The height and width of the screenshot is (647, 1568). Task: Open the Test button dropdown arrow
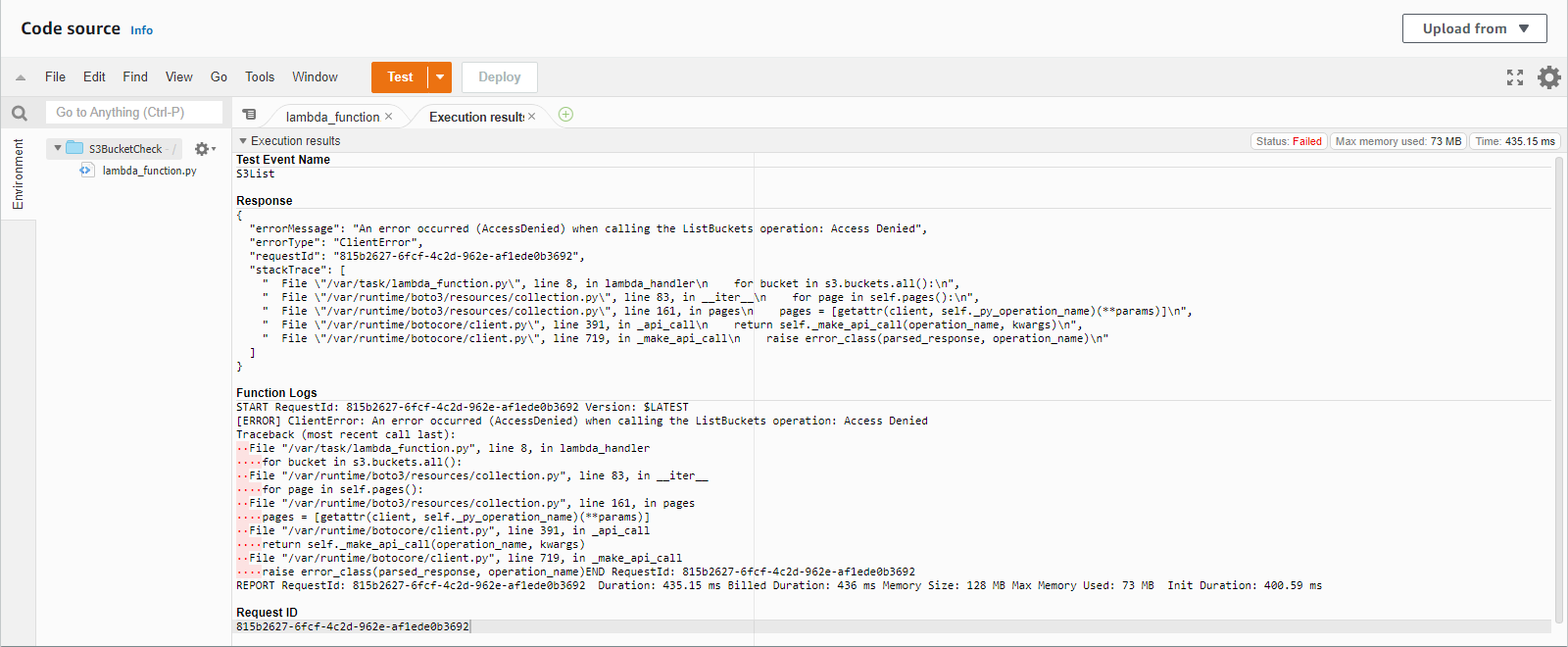click(x=440, y=77)
